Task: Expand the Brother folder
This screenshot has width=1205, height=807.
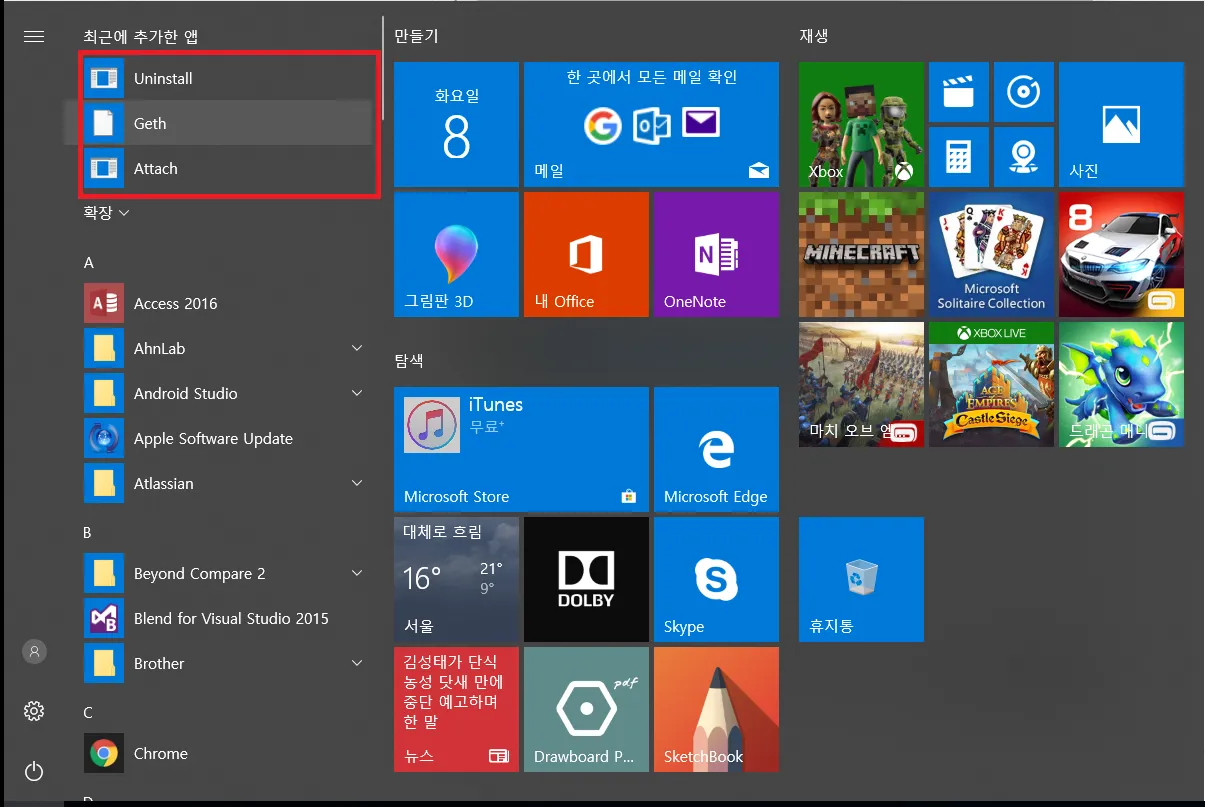Action: (x=357, y=663)
